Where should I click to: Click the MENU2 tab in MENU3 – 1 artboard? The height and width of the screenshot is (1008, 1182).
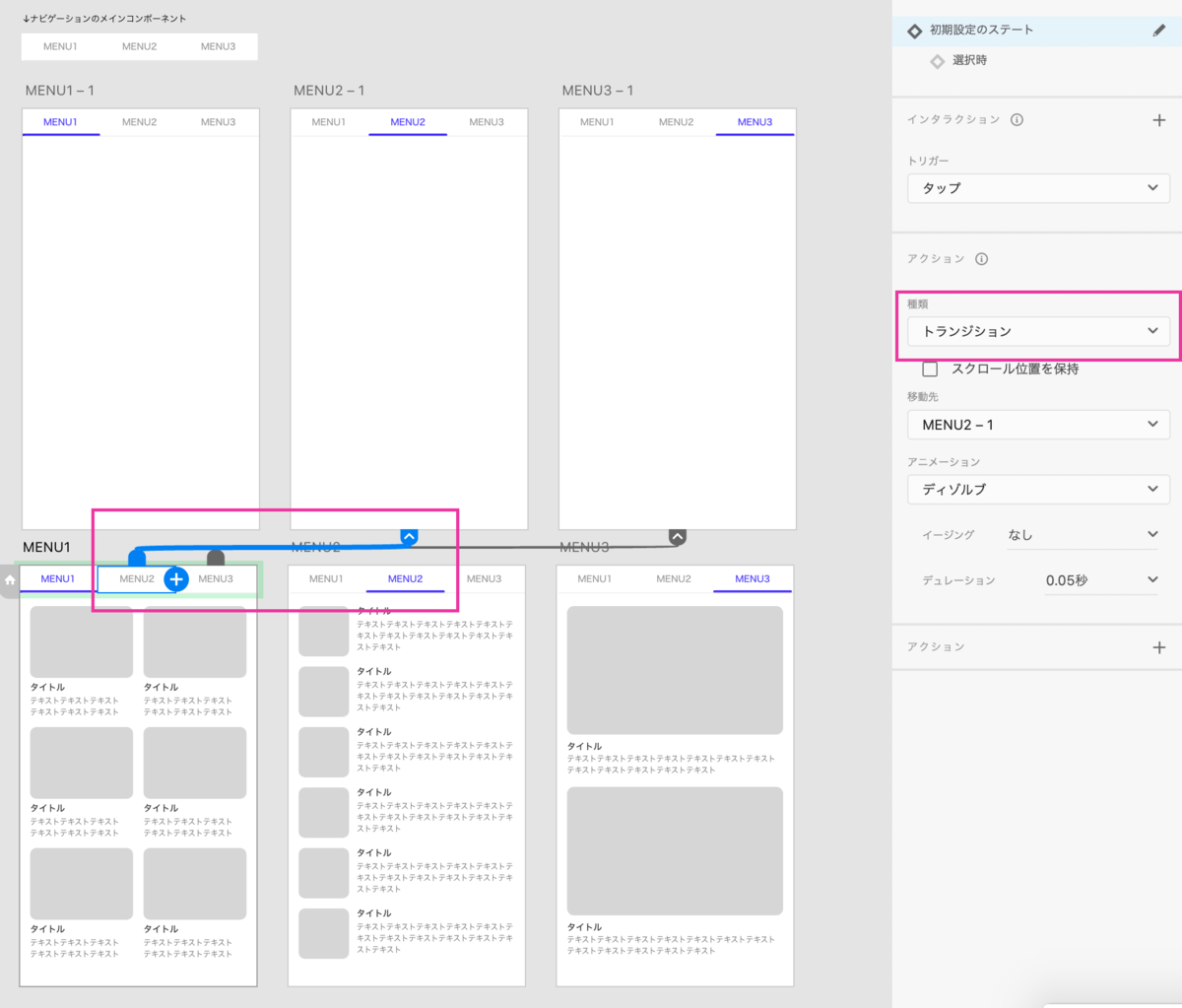(x=676, y=122)
